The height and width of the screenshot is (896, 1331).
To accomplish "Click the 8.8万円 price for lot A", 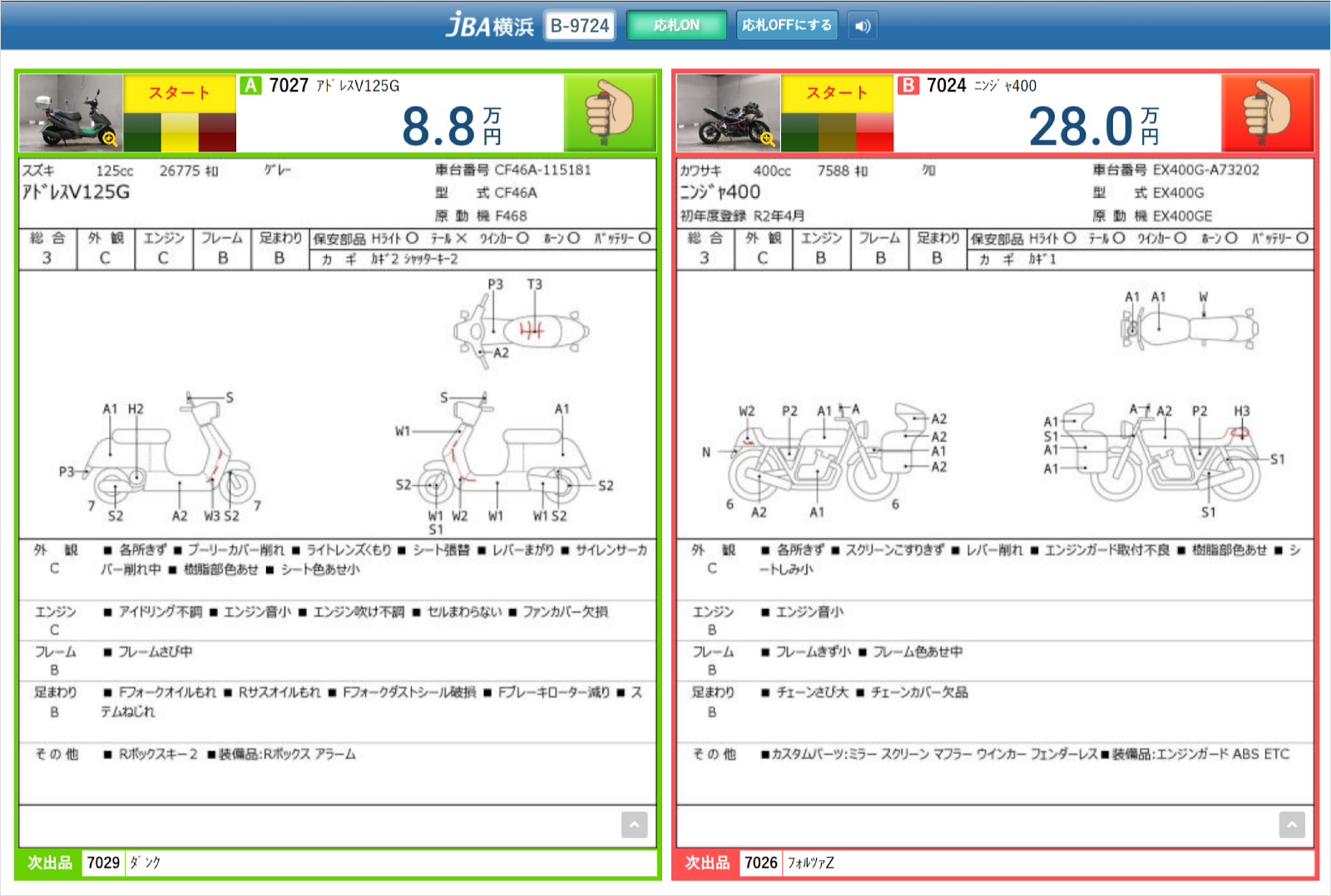I will 452,126.
